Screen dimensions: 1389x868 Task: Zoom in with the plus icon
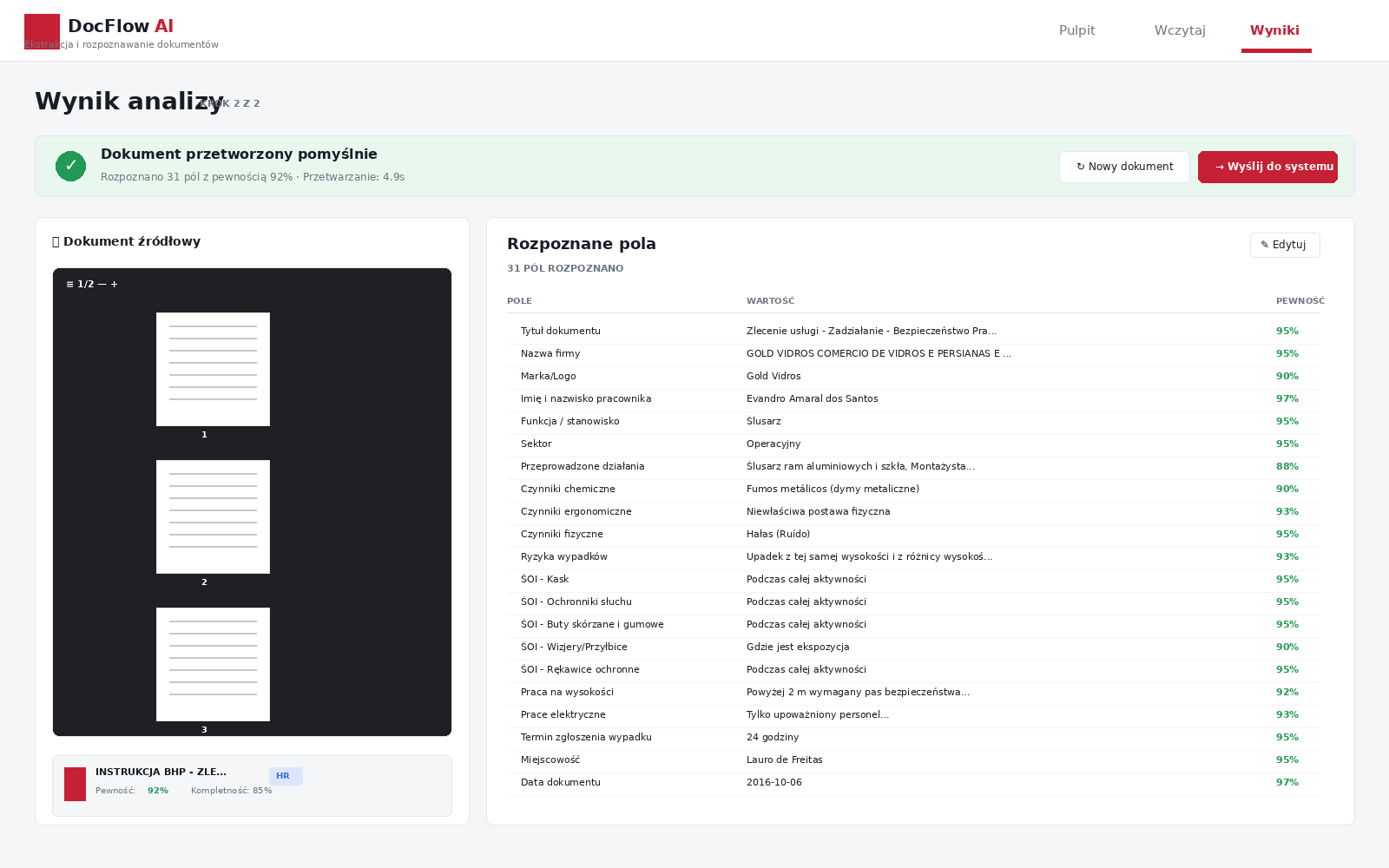click(x=114, y=285)
